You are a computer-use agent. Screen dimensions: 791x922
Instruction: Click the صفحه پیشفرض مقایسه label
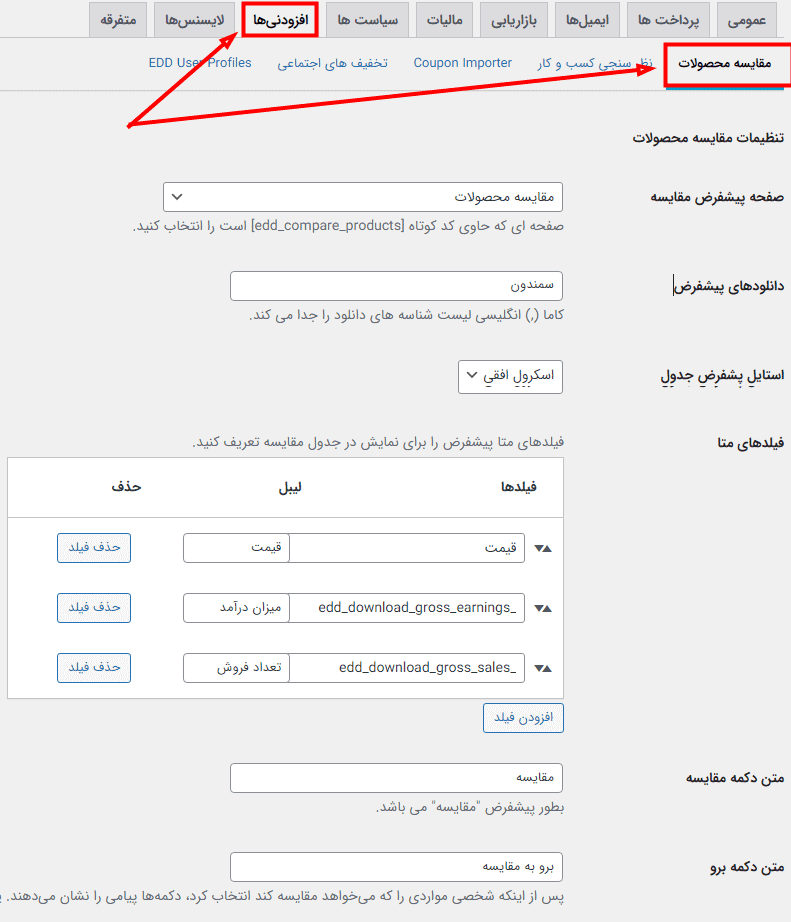[x=717, y=197]
